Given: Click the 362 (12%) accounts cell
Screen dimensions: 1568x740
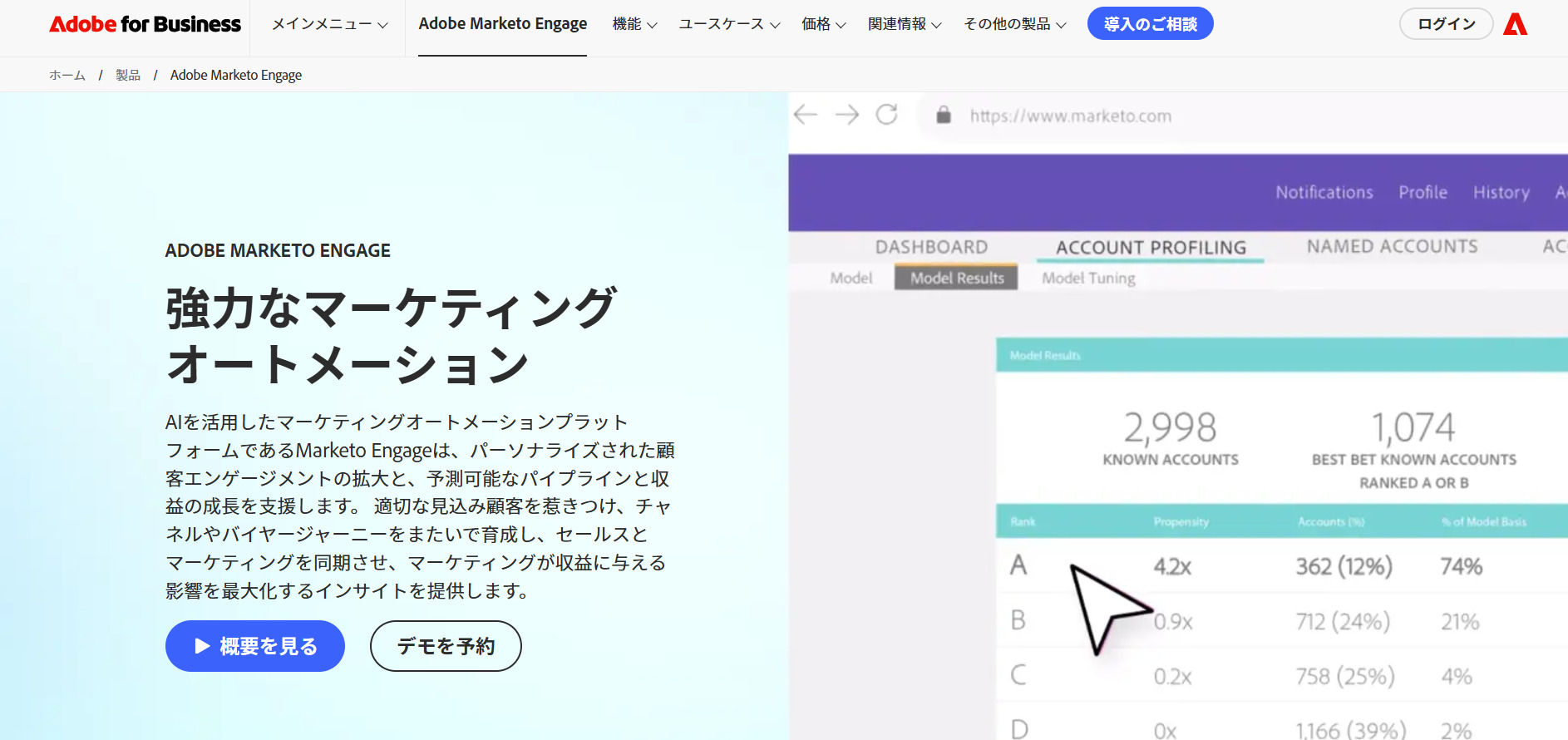Looking at the screenshot, I should pyautogui.click(x=1344, y=566).
